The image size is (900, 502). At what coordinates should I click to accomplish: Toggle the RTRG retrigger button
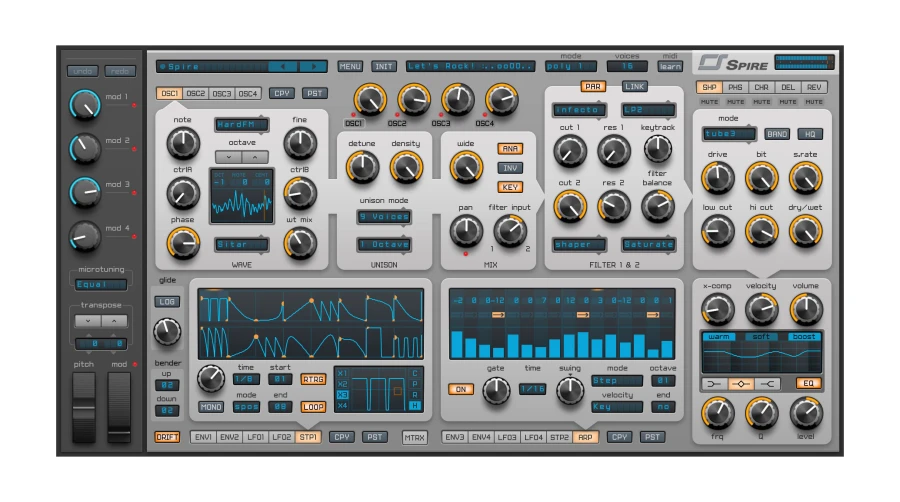point(313,379)
